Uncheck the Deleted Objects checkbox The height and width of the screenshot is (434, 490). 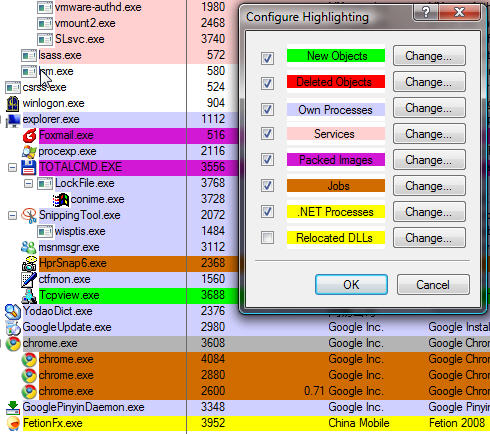[267, 83]
